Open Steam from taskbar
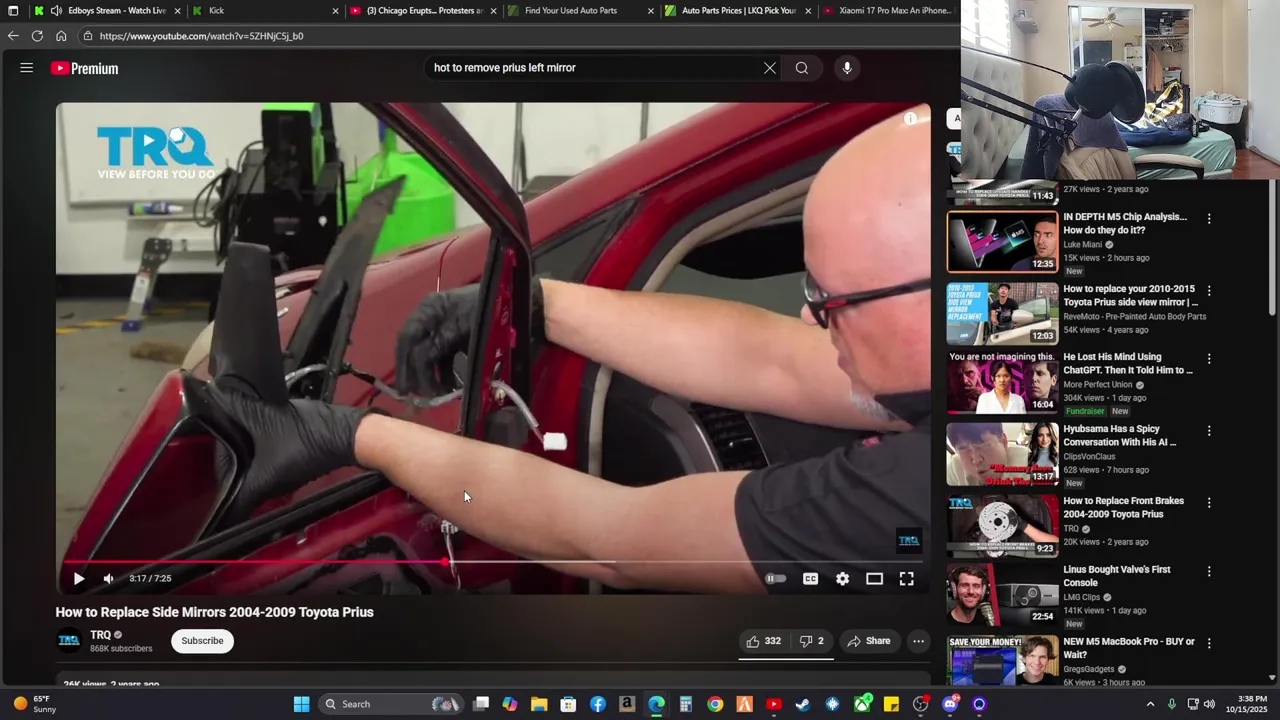This screenshot has height=720, width=1280. (x=802, y=704)
